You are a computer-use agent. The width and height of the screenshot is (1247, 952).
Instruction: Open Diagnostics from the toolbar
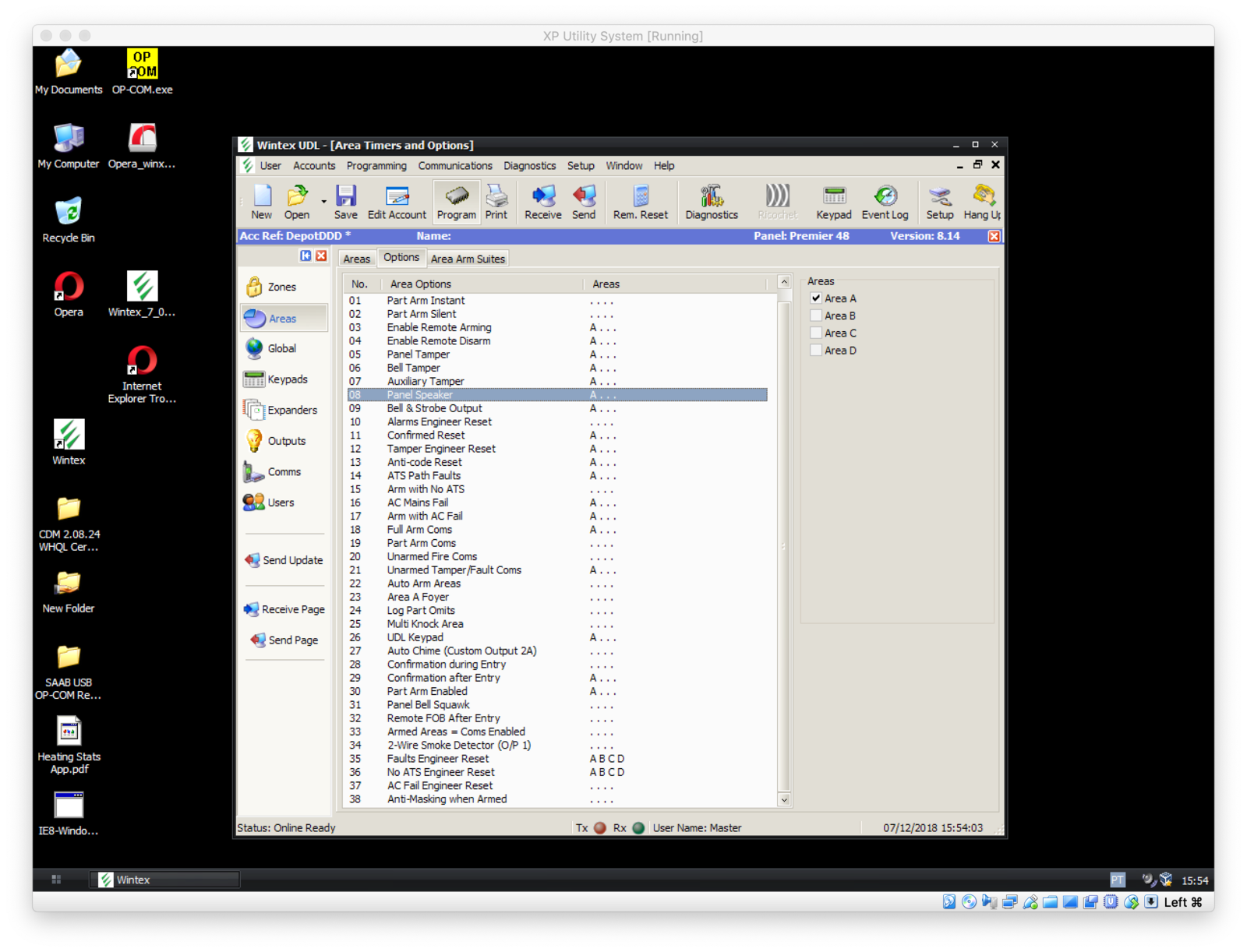coord(711,203)
